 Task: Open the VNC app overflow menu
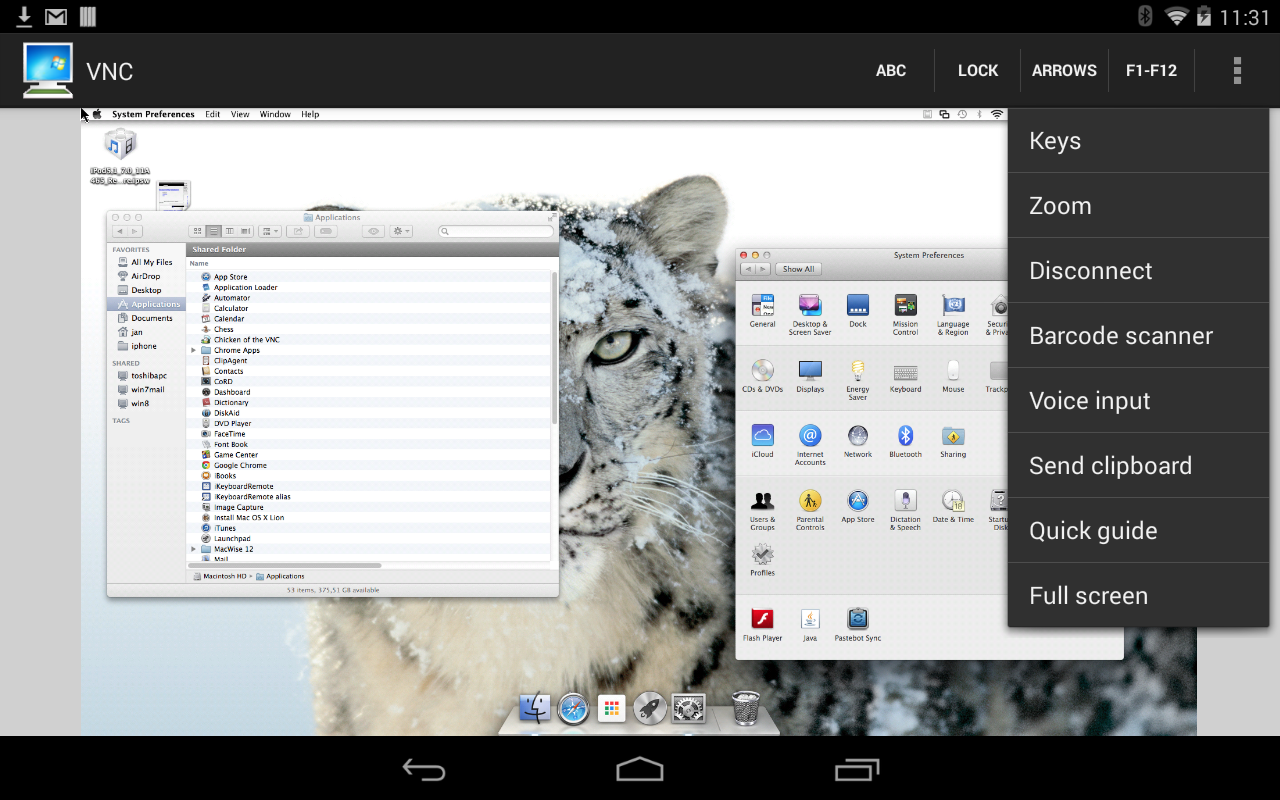click(1237, 70)
